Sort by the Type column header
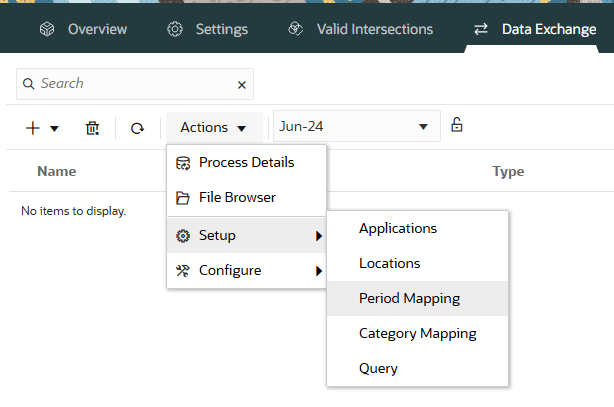This screenshot has height=407, width=614. point(508,172)
